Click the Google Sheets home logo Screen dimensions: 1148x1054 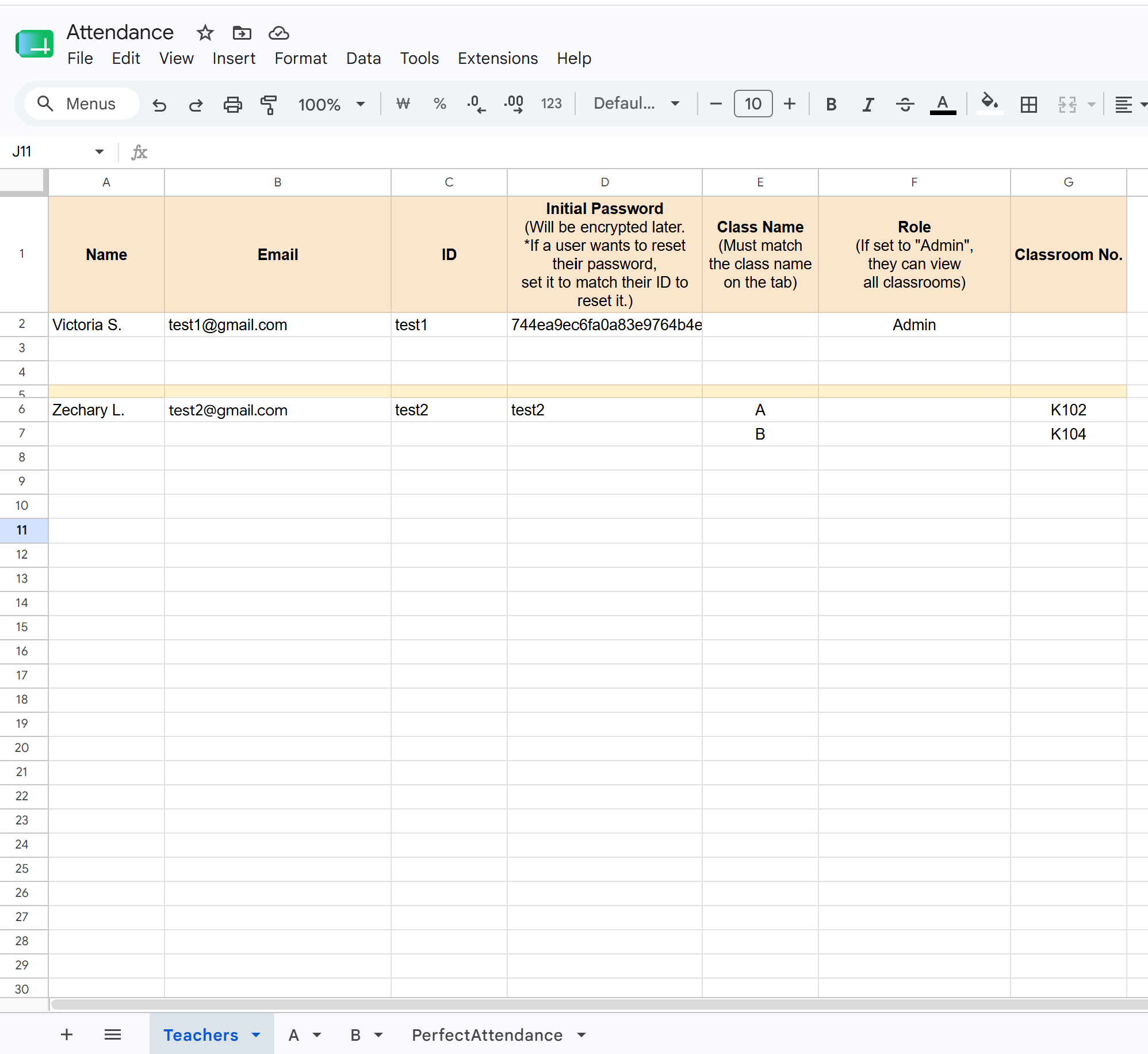tap(35, 44)
